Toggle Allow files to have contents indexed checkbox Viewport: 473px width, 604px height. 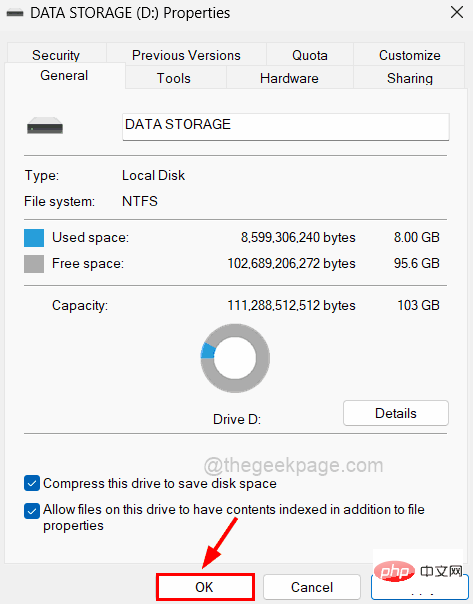(32, 511)
